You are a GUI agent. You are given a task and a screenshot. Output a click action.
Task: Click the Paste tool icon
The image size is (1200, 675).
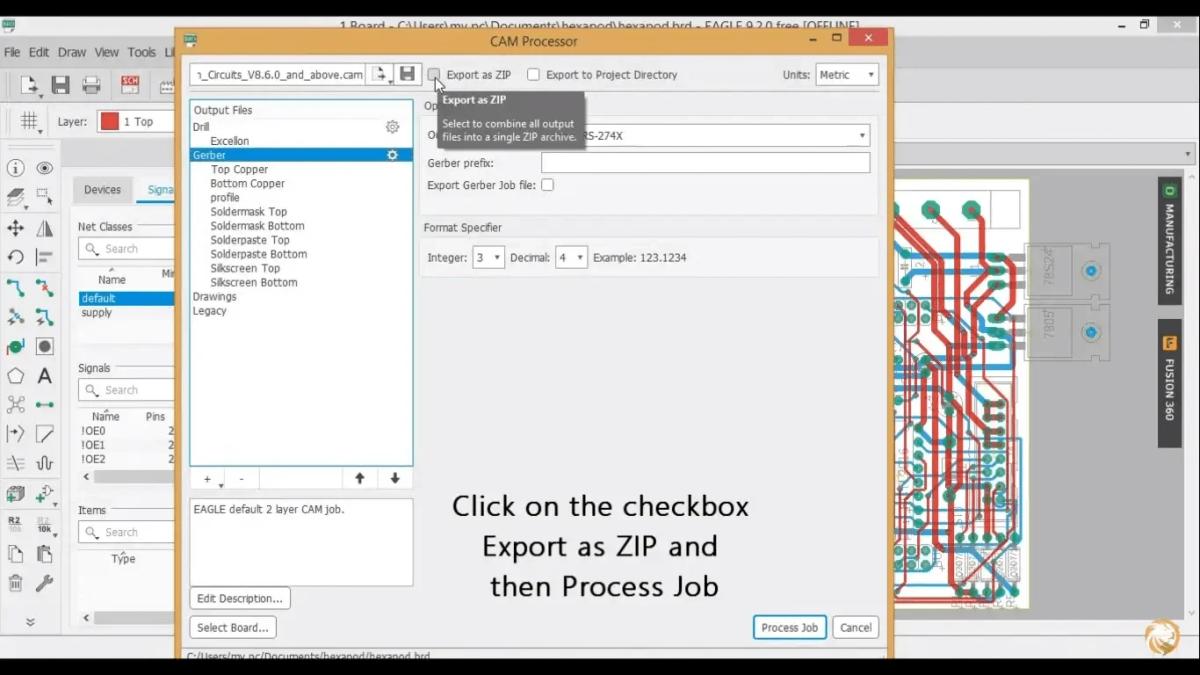pyautogui.click(x=44, y=553)
